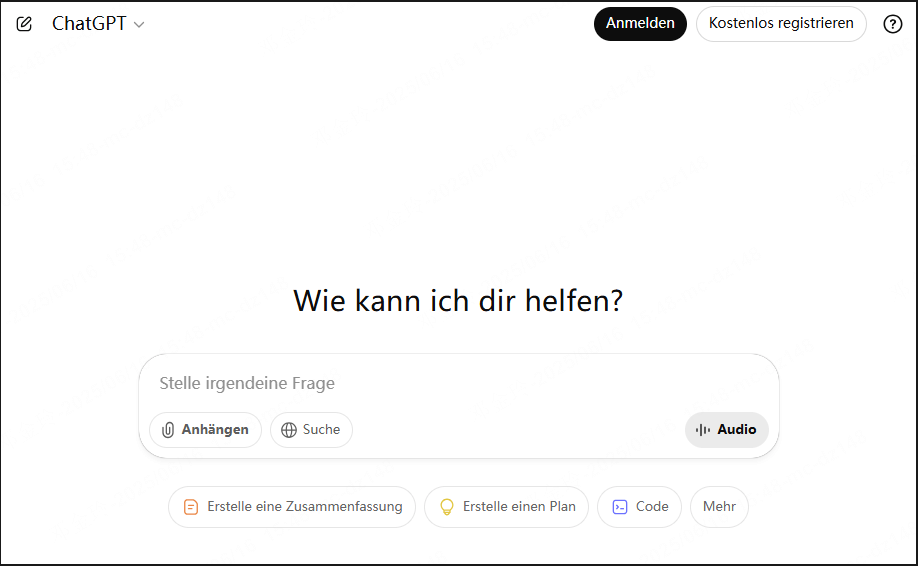Open help via the question mark icon
This screenshot has width=918, height=566.
[892, 24]
